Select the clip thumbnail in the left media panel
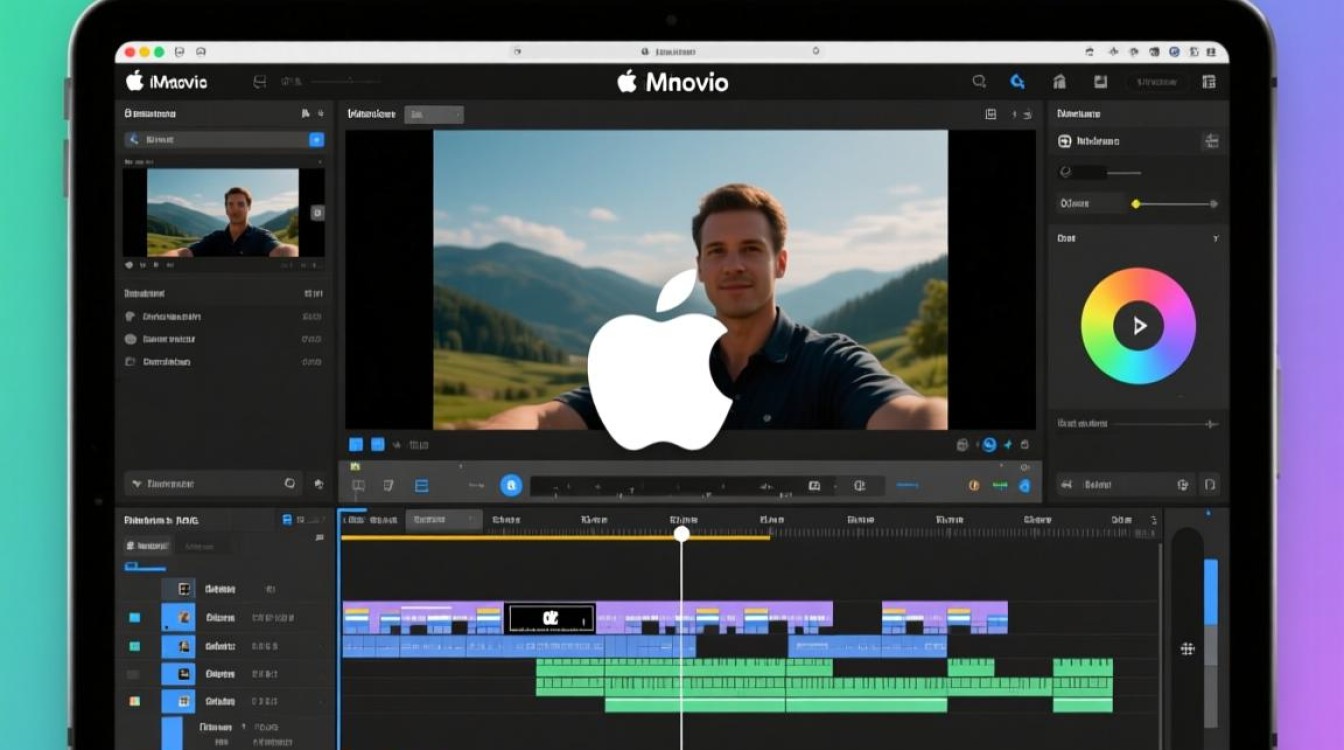This screenshot has width=1344, height=750. point(222,212)
